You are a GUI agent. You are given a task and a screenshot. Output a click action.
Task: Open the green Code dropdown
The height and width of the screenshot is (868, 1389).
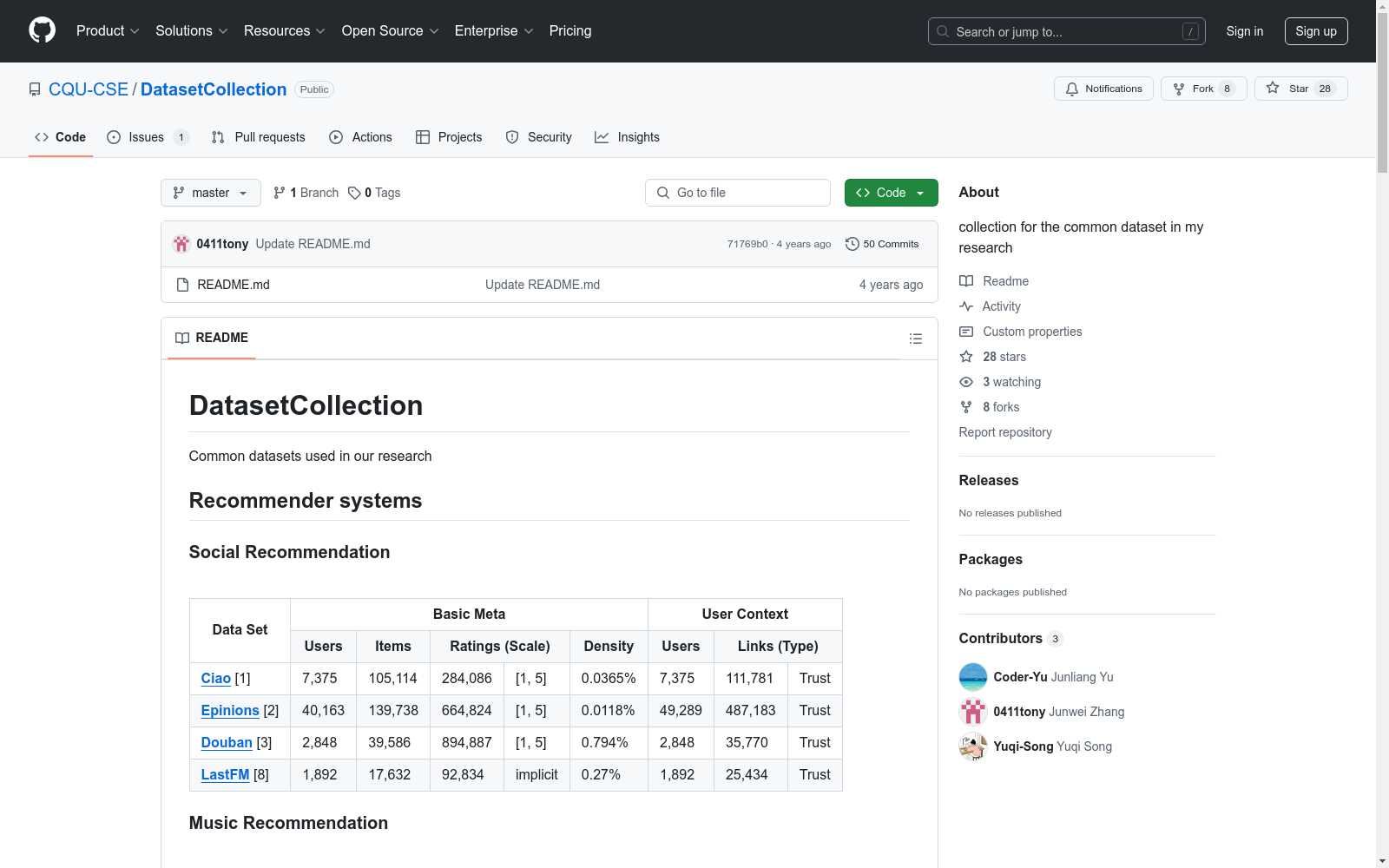click(x=891, y=193)
